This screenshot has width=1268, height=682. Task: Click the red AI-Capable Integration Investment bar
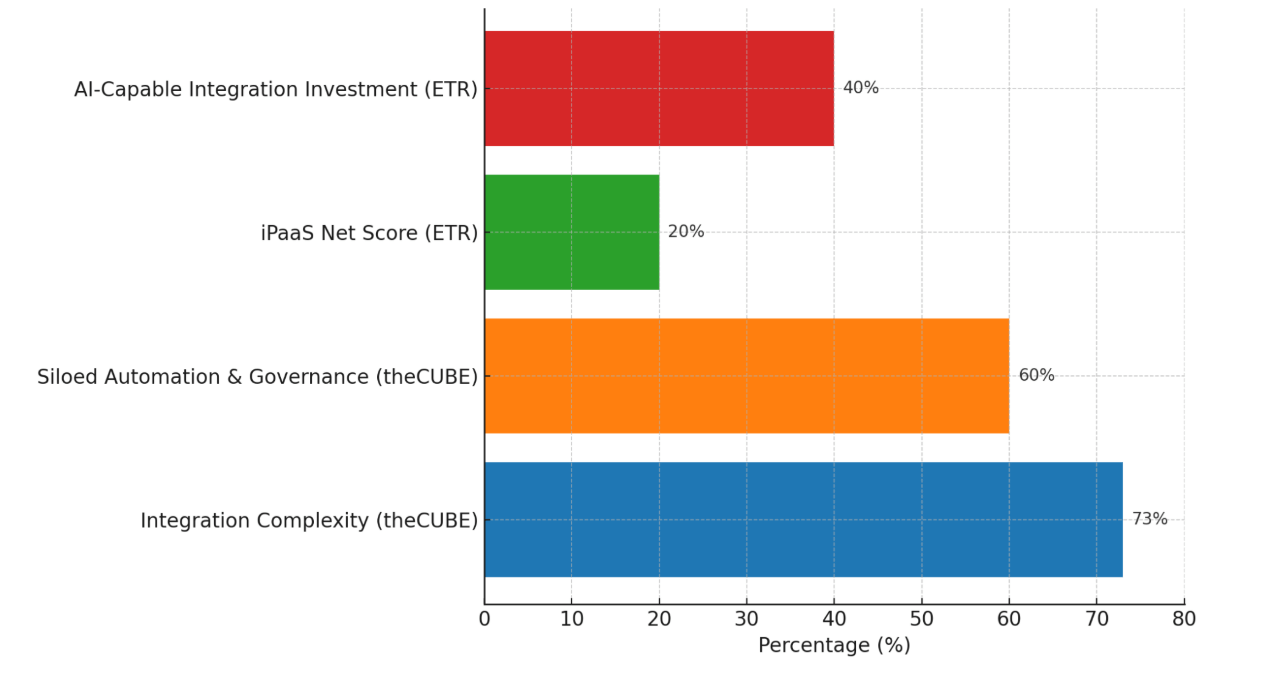pos(658,88)
